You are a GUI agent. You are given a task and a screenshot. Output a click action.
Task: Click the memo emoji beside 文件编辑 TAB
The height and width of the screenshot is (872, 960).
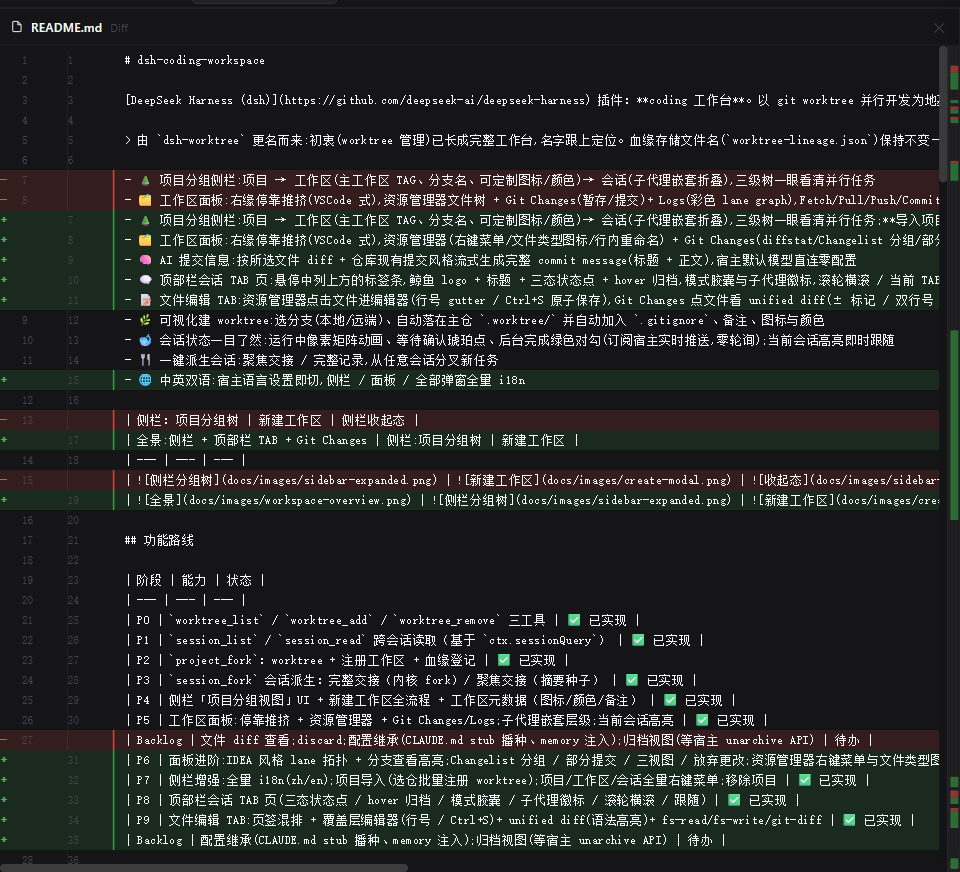coord(145,300)
